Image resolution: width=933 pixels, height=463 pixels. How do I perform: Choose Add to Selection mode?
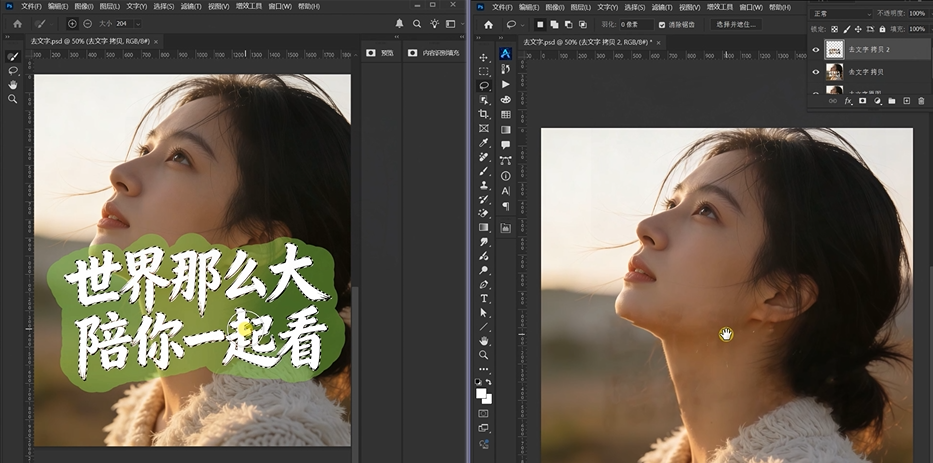pyautogui.click(x=555, y=24)
